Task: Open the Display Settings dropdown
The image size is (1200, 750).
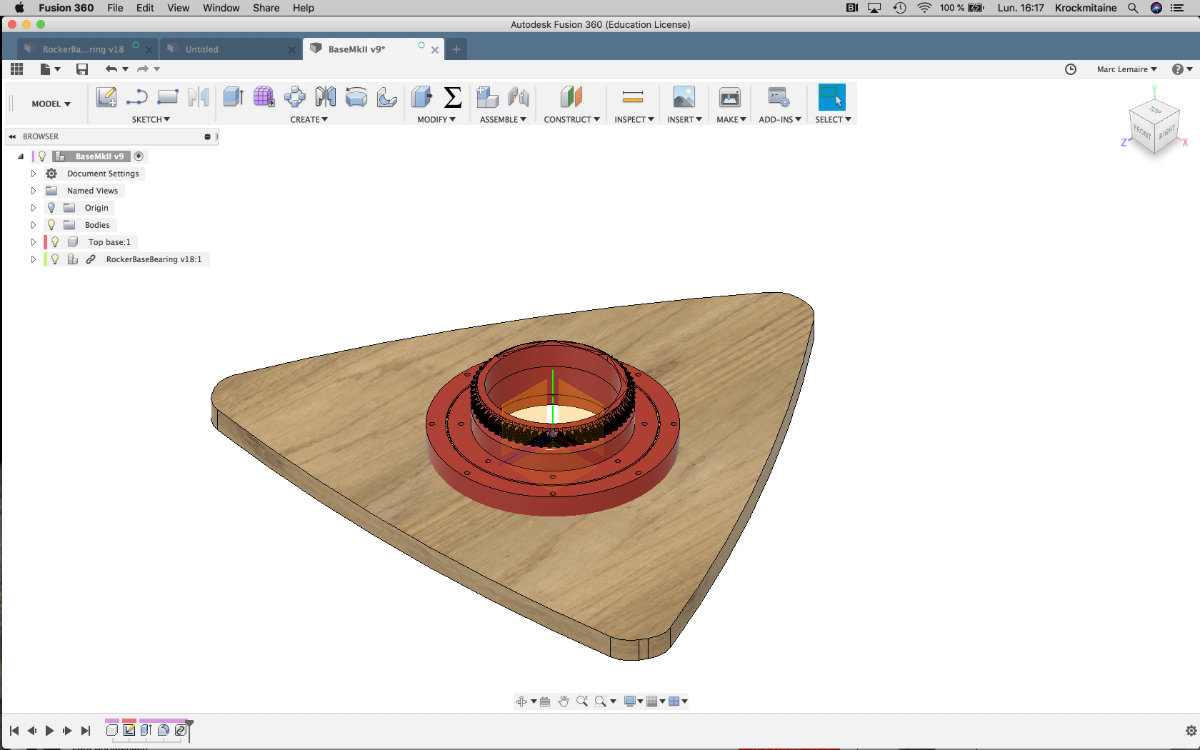Action: 632,701
